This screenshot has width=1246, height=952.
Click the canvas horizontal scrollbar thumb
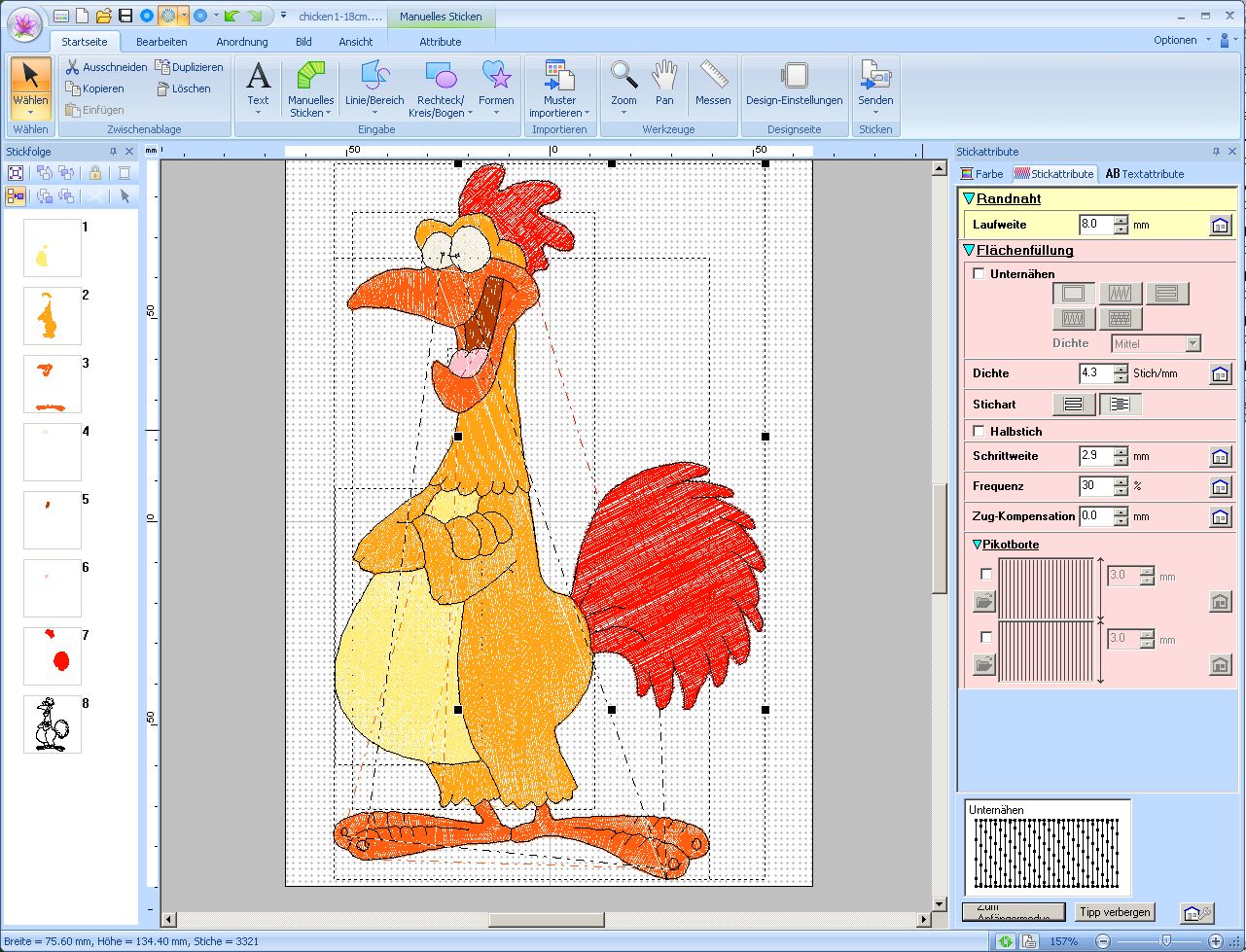click(x=546, y=920)
